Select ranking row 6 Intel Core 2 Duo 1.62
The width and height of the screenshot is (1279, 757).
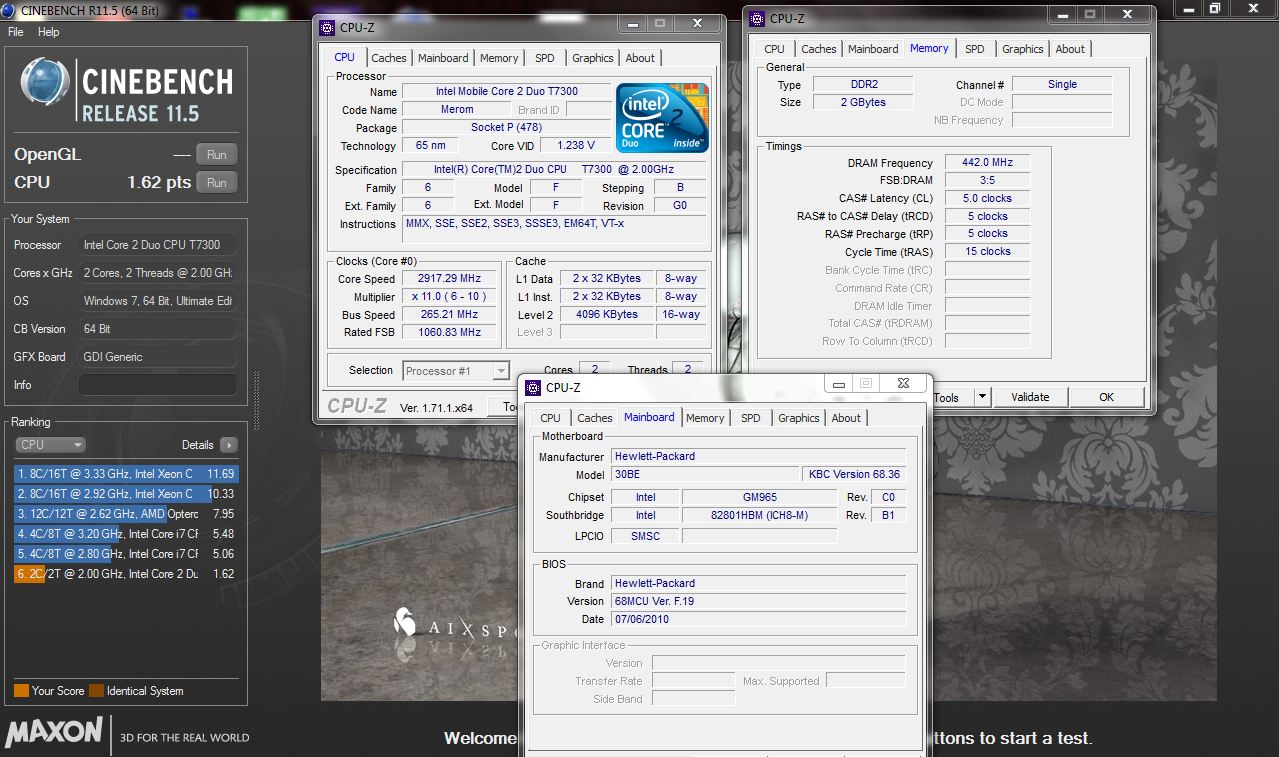(126, 574)
